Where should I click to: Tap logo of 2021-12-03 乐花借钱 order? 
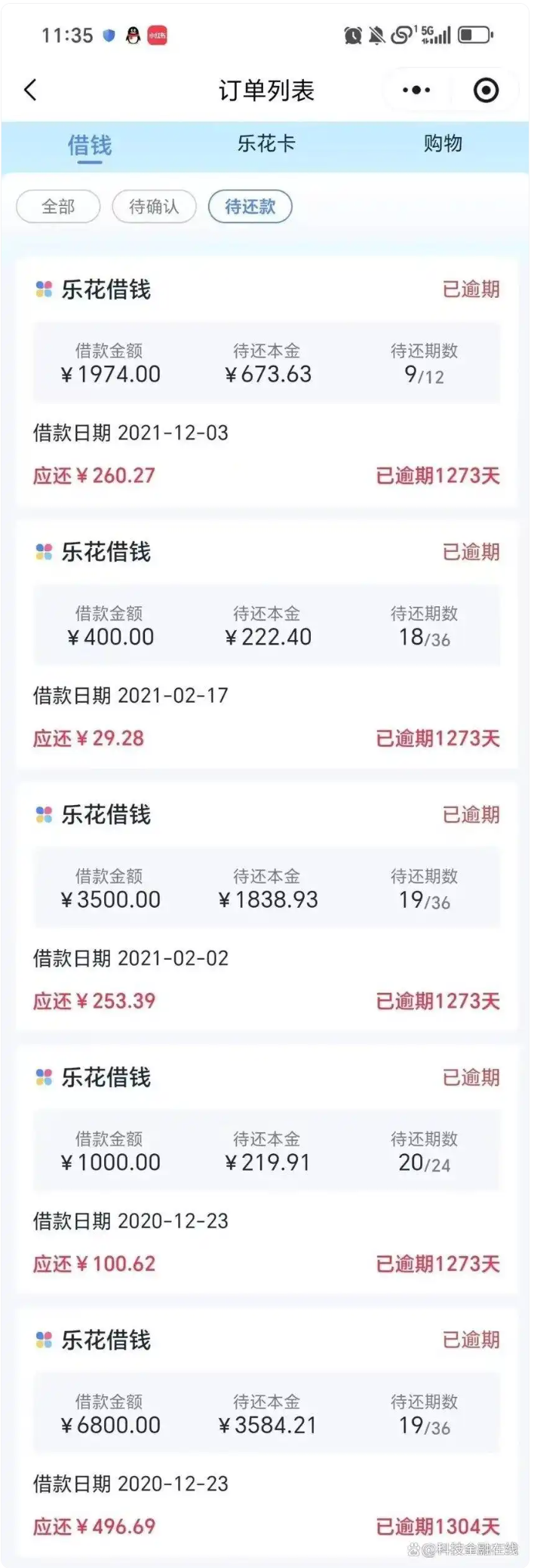click(x=44, y=289)
